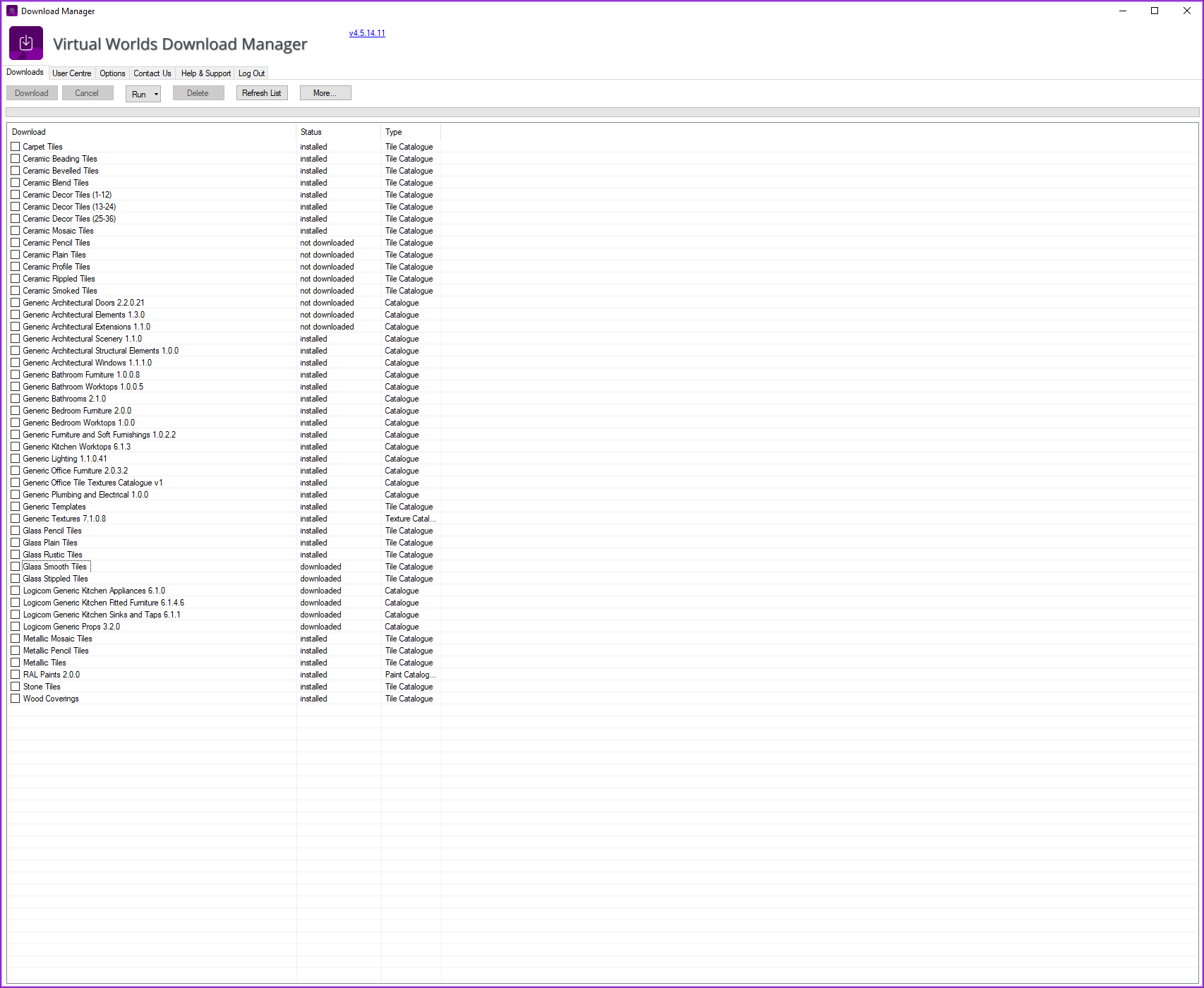Tick the Ceramic Smoked Tiles checkbox
This screenshot has width=1204, height=988.
click(x=15, y=291)
